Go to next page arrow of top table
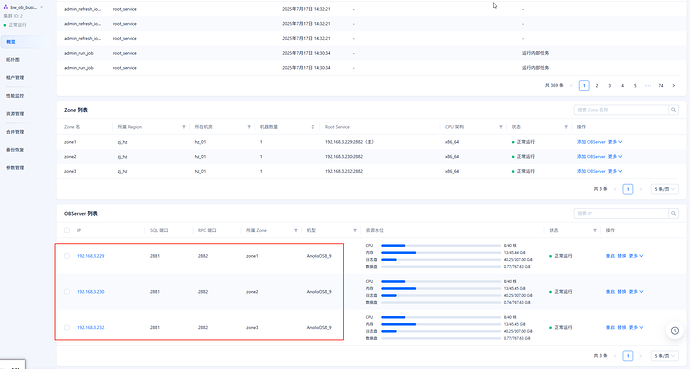 [673, 86]
